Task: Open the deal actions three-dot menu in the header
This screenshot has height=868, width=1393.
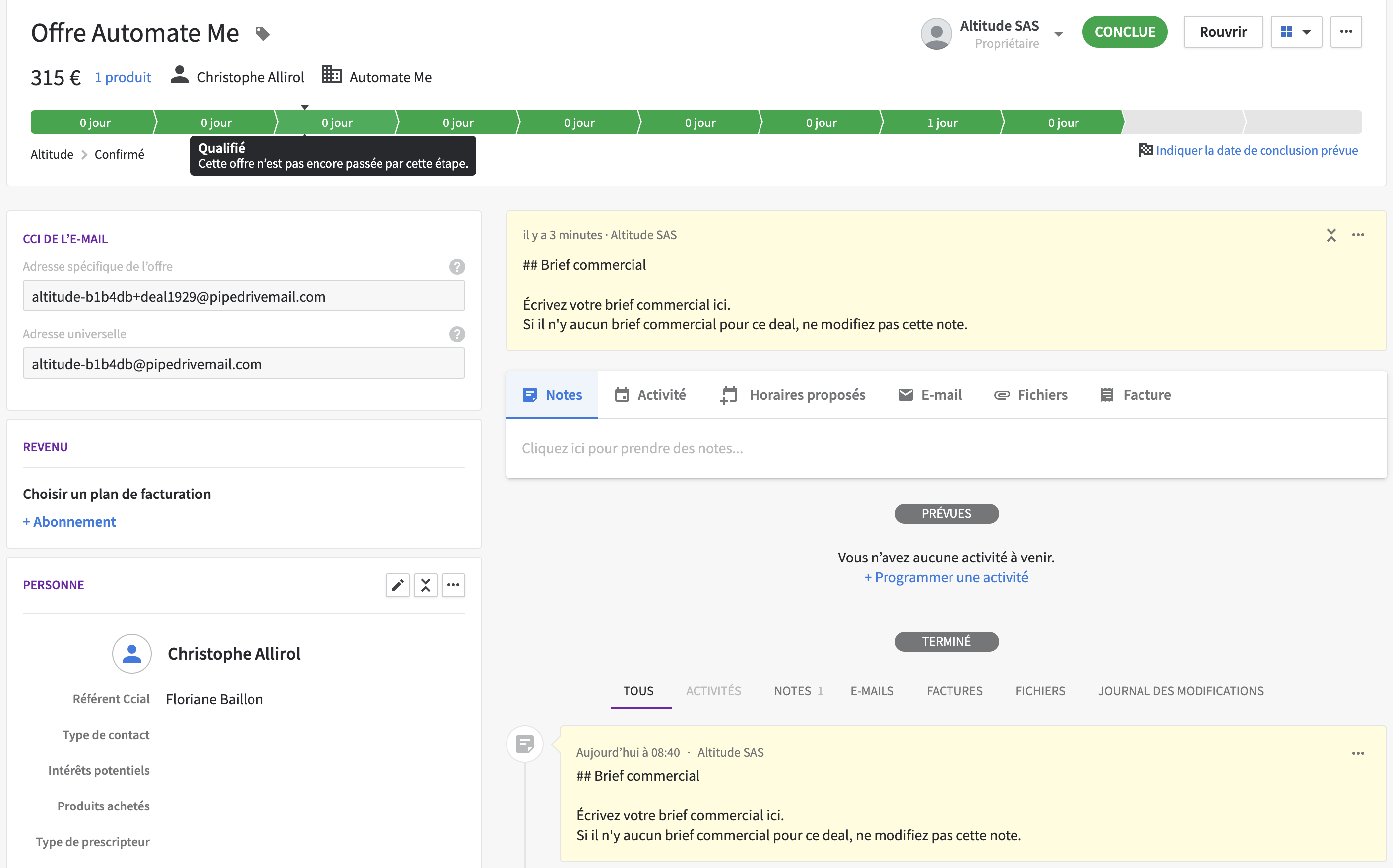Action: (1346, 32)
